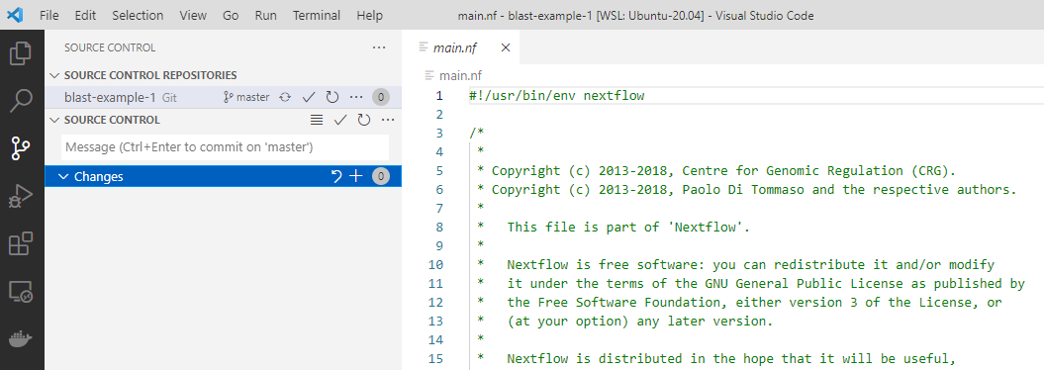The image size is (1044, 370).
Task: Click the SOURCE CONTROL panel title
Action: click(110, 48)
